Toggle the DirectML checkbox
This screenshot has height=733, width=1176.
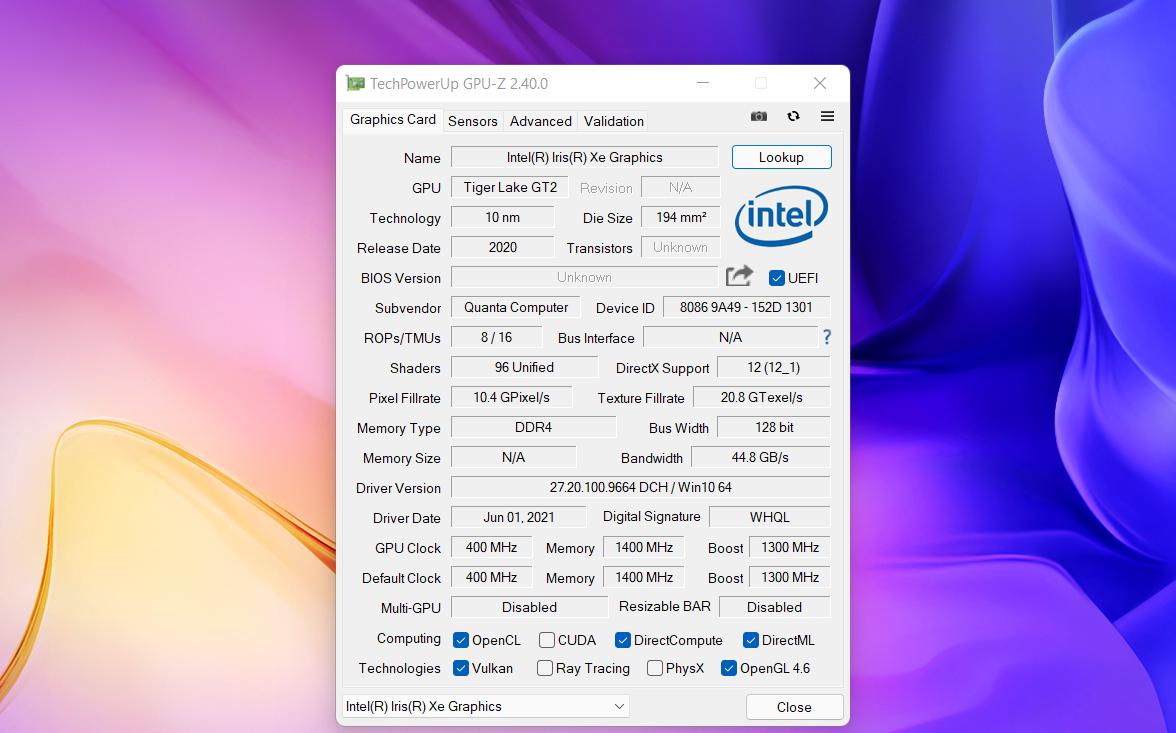click(x=751, y=640)
